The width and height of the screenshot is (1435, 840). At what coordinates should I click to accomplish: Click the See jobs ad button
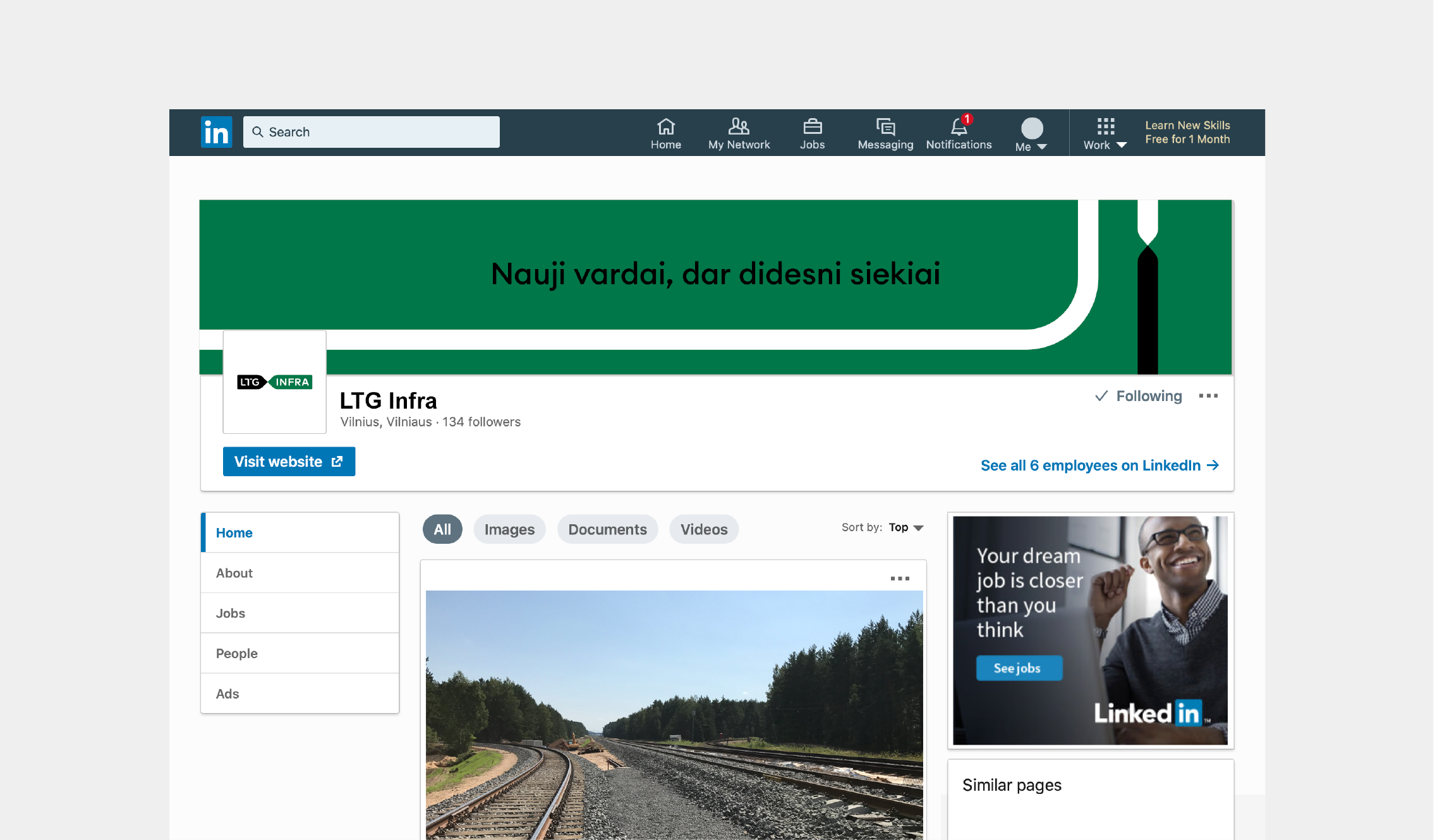point(1019,668)
